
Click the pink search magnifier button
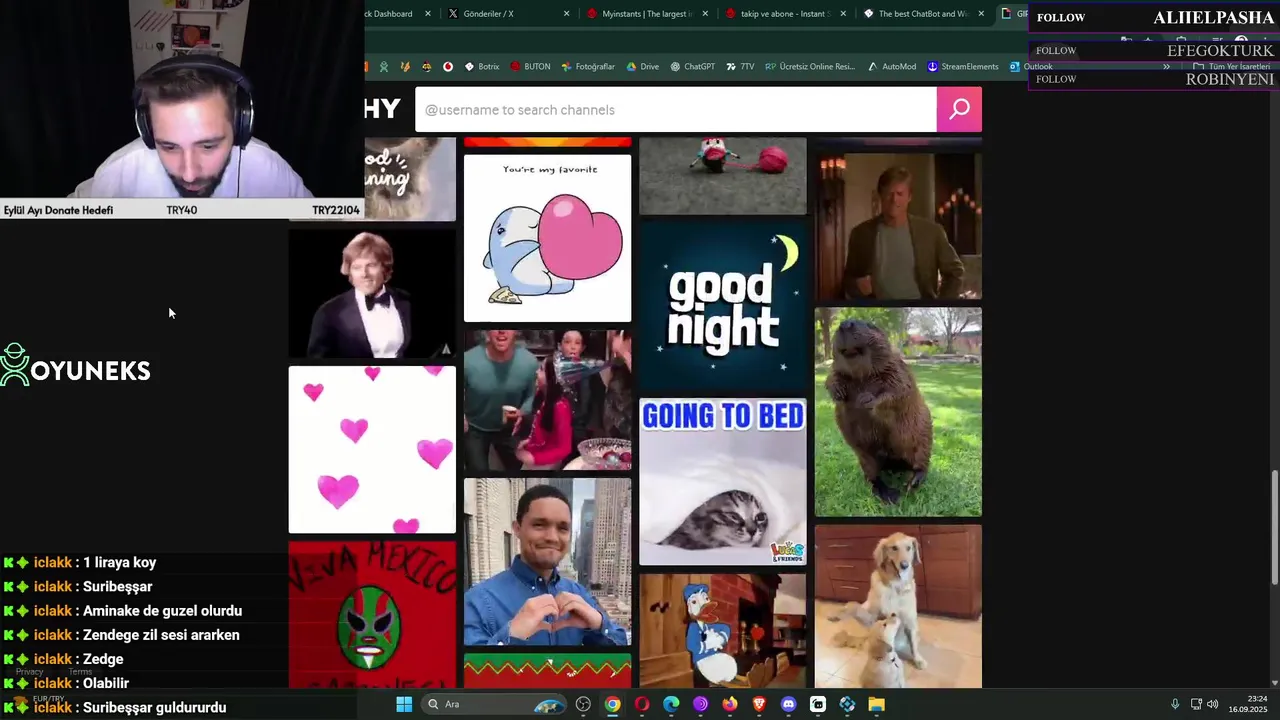[x=959, y=109]
